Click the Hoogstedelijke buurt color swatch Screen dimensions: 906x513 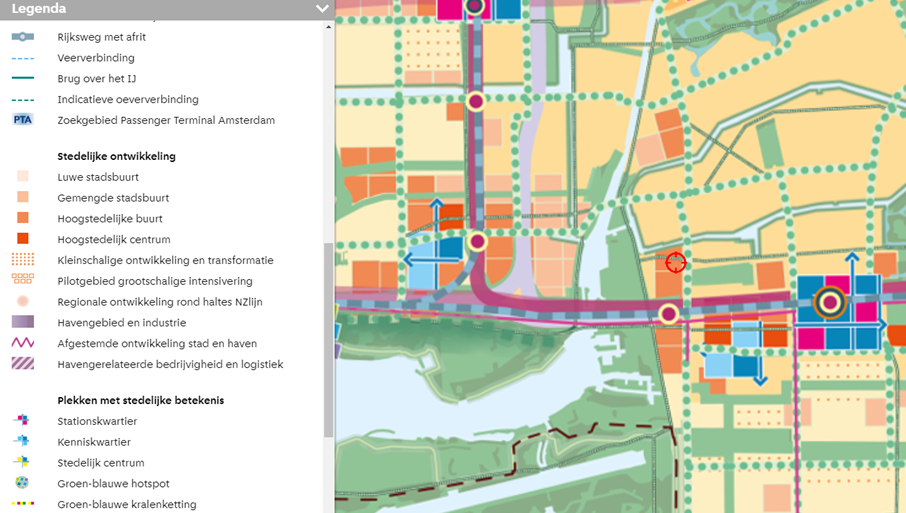tap(23, 218)
